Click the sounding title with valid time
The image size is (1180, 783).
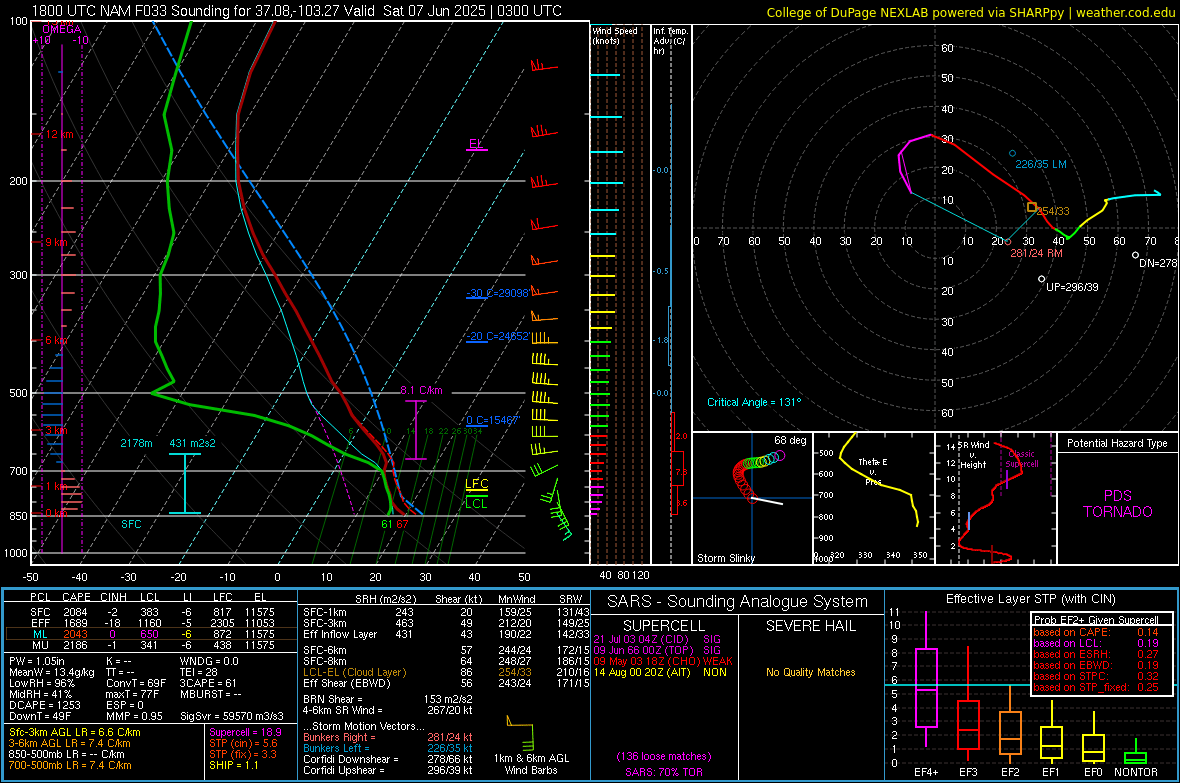coord(297,11)
